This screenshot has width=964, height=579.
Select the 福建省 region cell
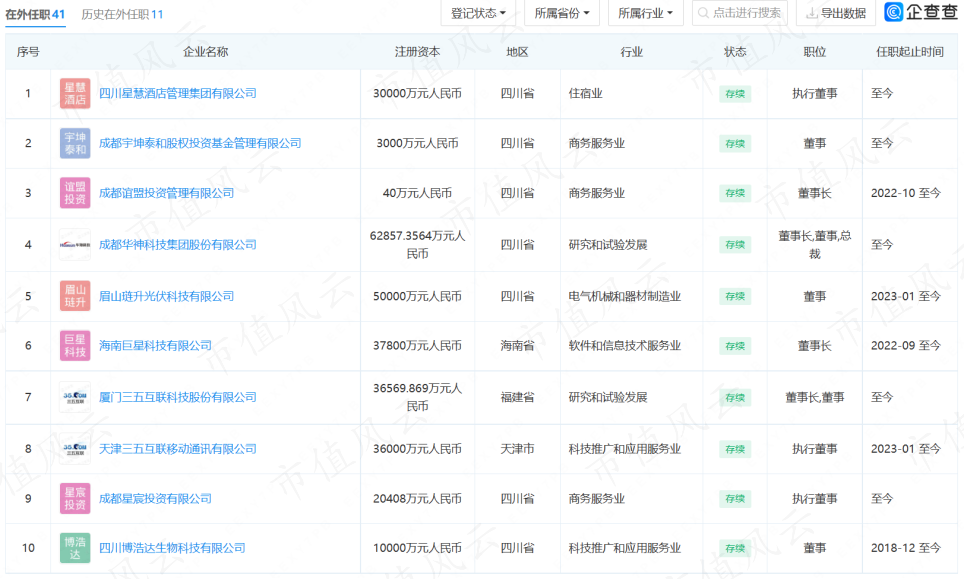[x=517, y=397]
